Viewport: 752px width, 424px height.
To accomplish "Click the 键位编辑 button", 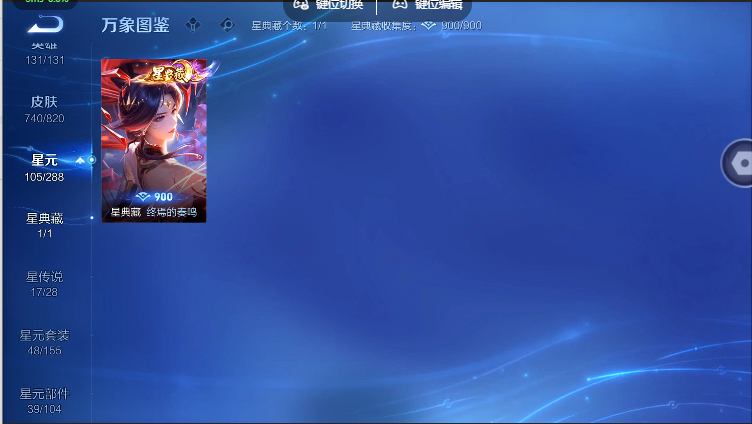I will click(427, 5).
